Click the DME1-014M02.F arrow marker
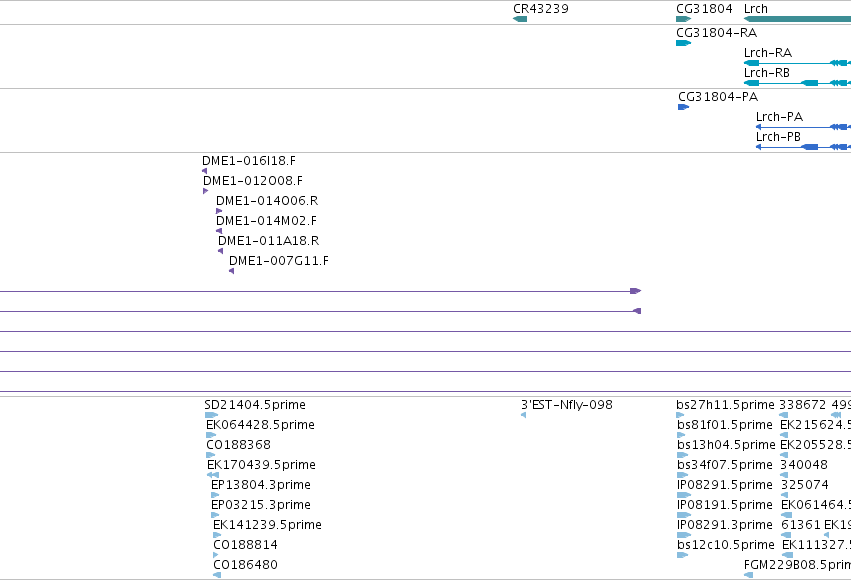The image size is (851, 580). tap(219, 231)
